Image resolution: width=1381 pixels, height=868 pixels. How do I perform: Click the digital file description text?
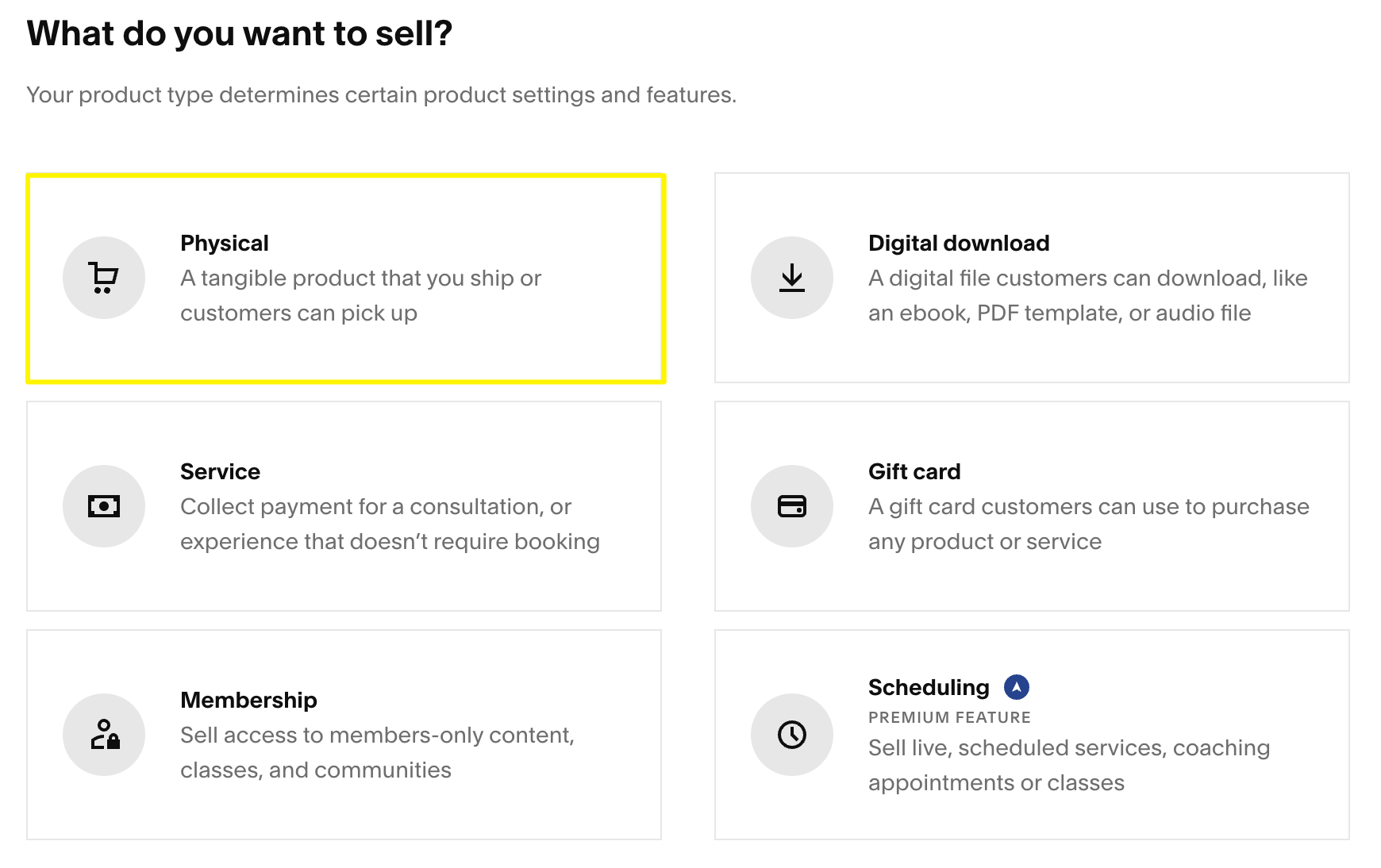pyautogui.click(x=1087, y=295)
